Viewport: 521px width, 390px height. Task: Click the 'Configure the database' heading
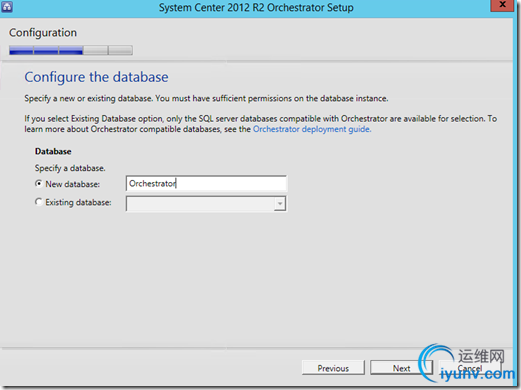(96, 77)
